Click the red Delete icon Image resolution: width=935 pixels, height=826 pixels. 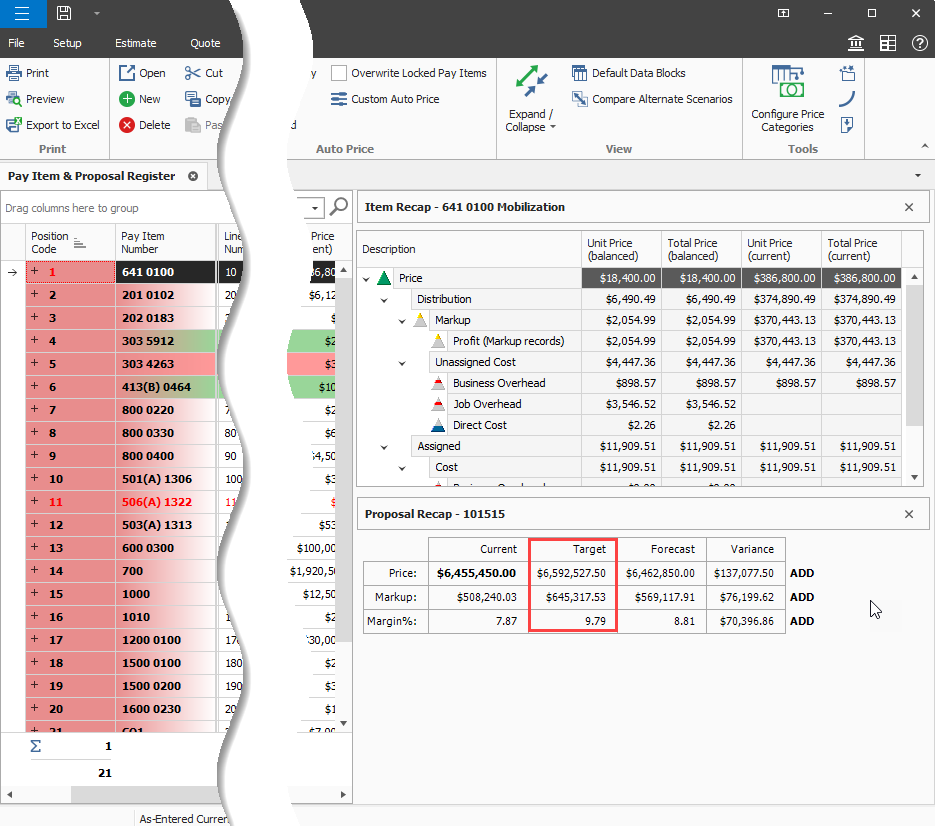point(127,125)
